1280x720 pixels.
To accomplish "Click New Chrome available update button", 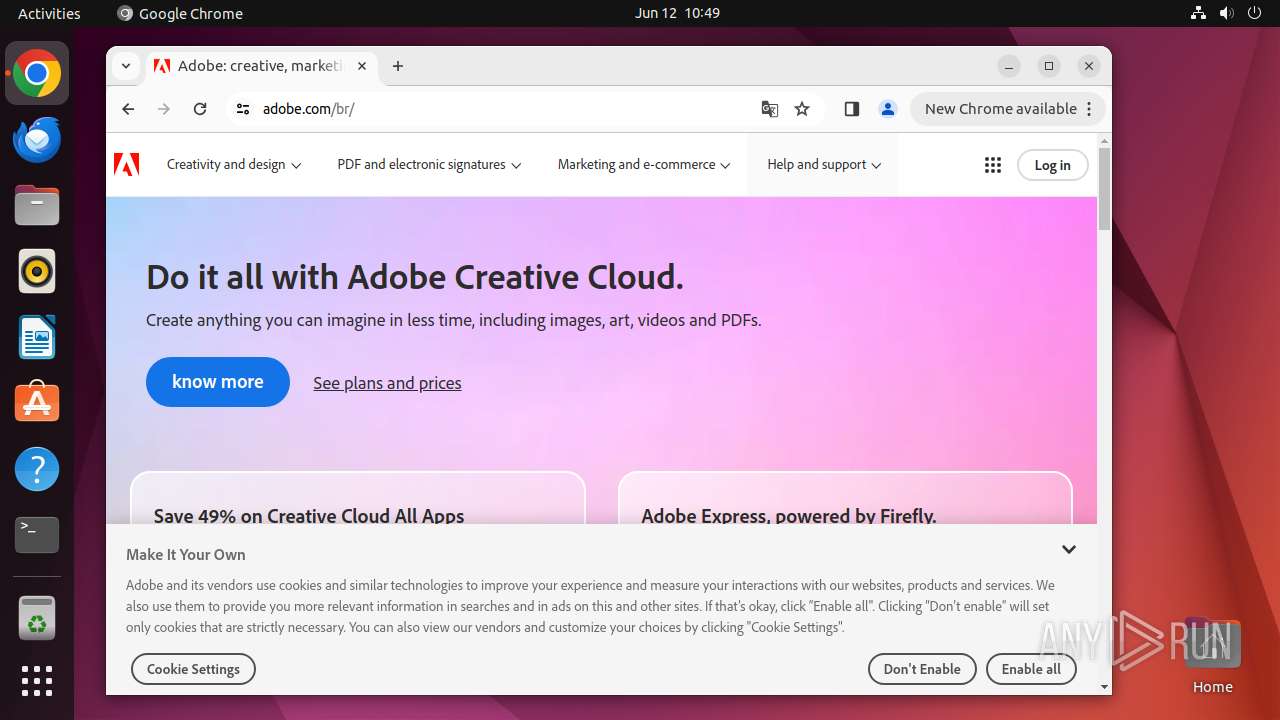I will (1008, 109).
